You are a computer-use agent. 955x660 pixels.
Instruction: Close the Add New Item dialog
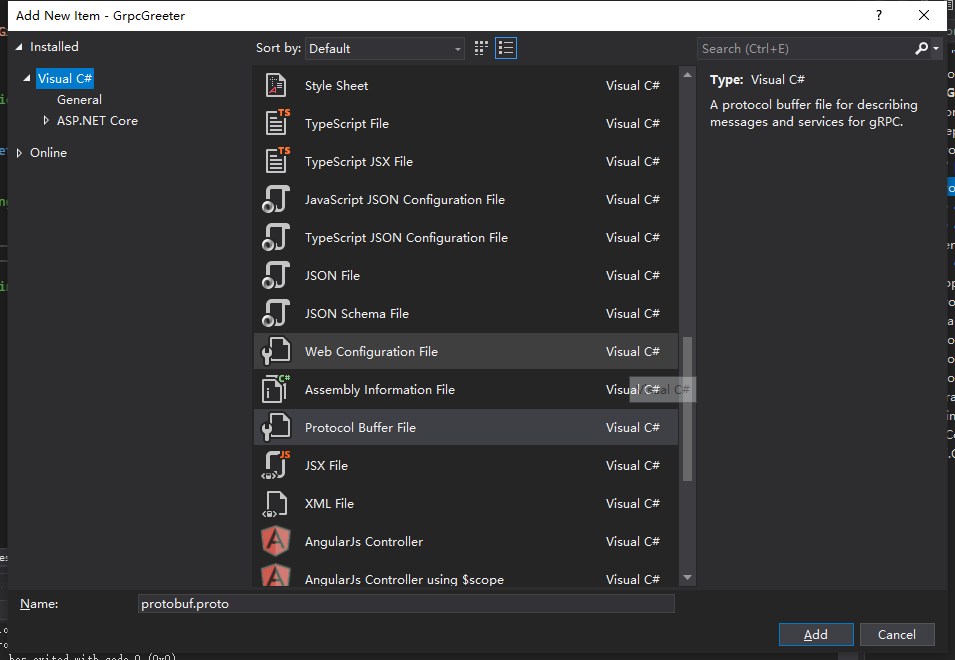click(924, 15)
